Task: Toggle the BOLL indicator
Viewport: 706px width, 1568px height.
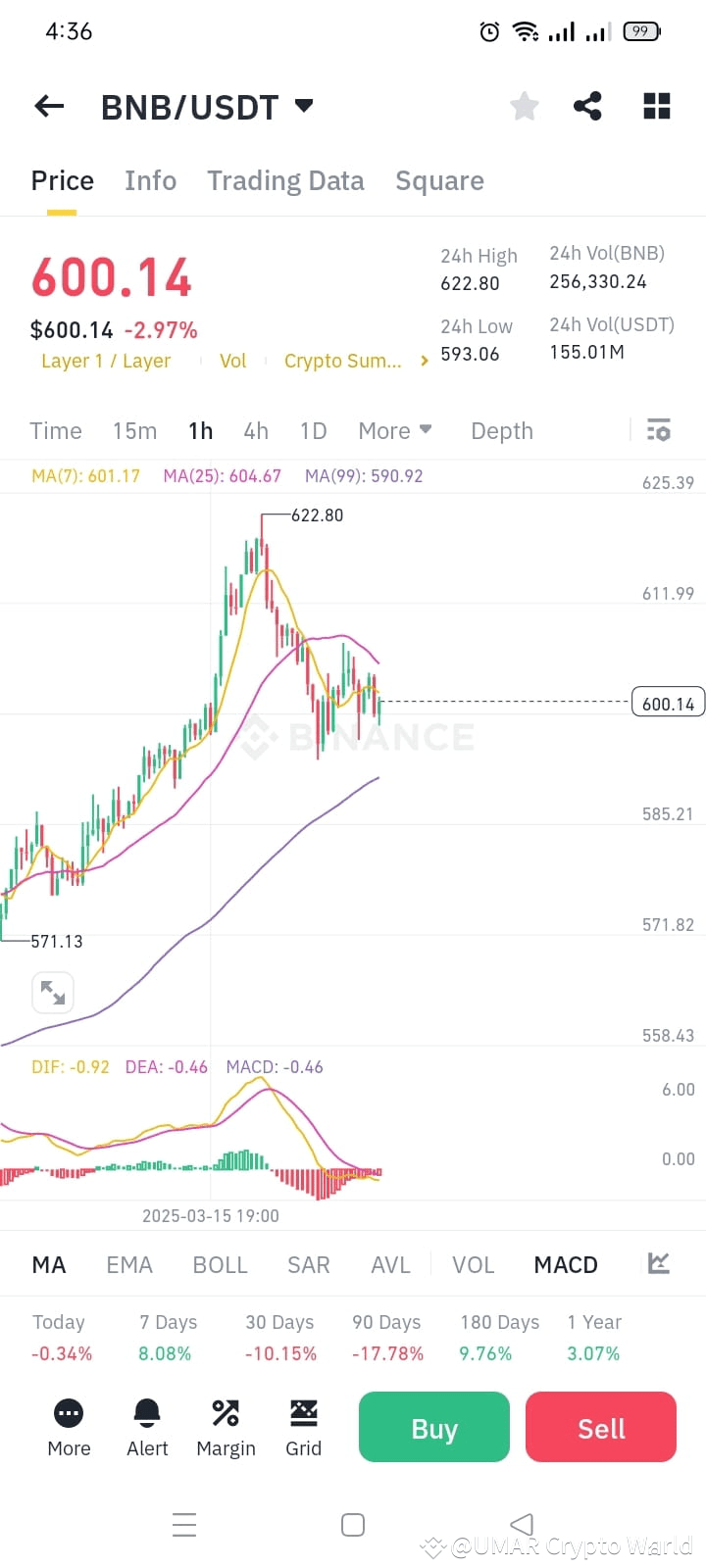Action: (x=220, y=1264)
